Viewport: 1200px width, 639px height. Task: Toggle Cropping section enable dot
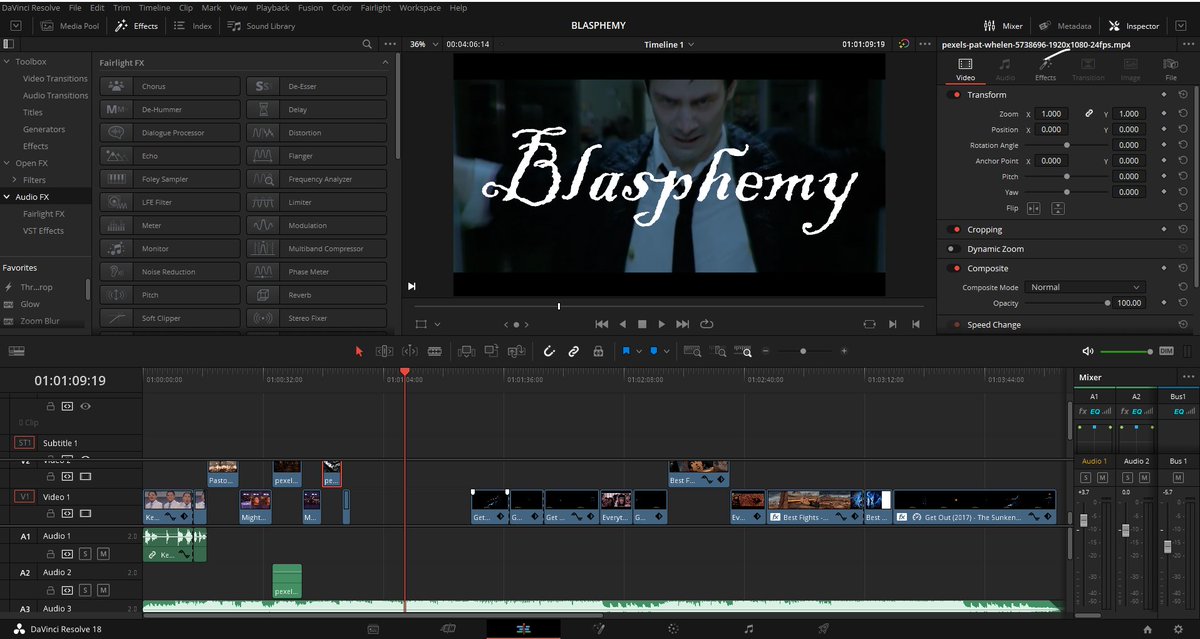point(955,230)
